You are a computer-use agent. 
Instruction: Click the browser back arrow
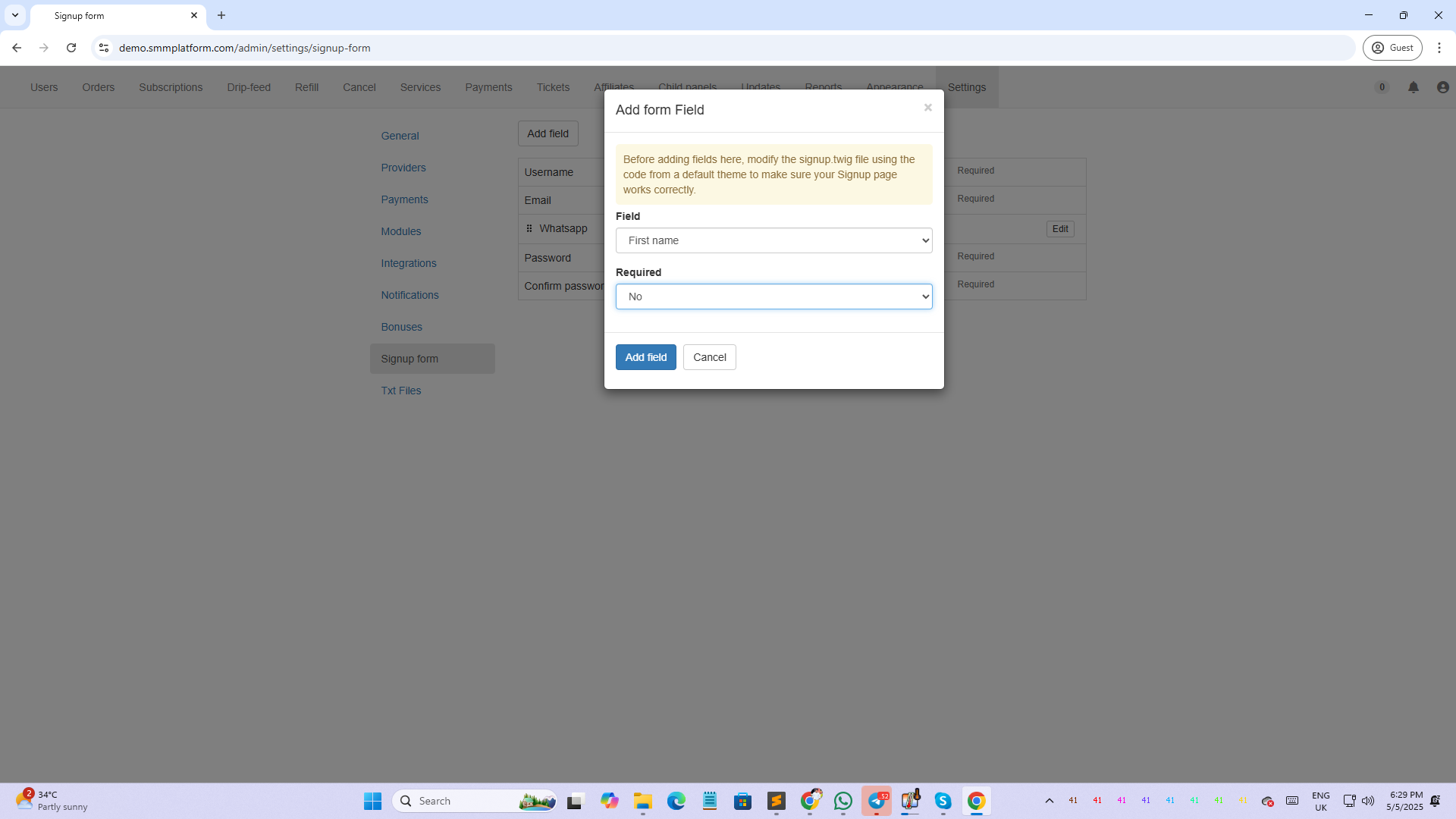coord(17,48)
